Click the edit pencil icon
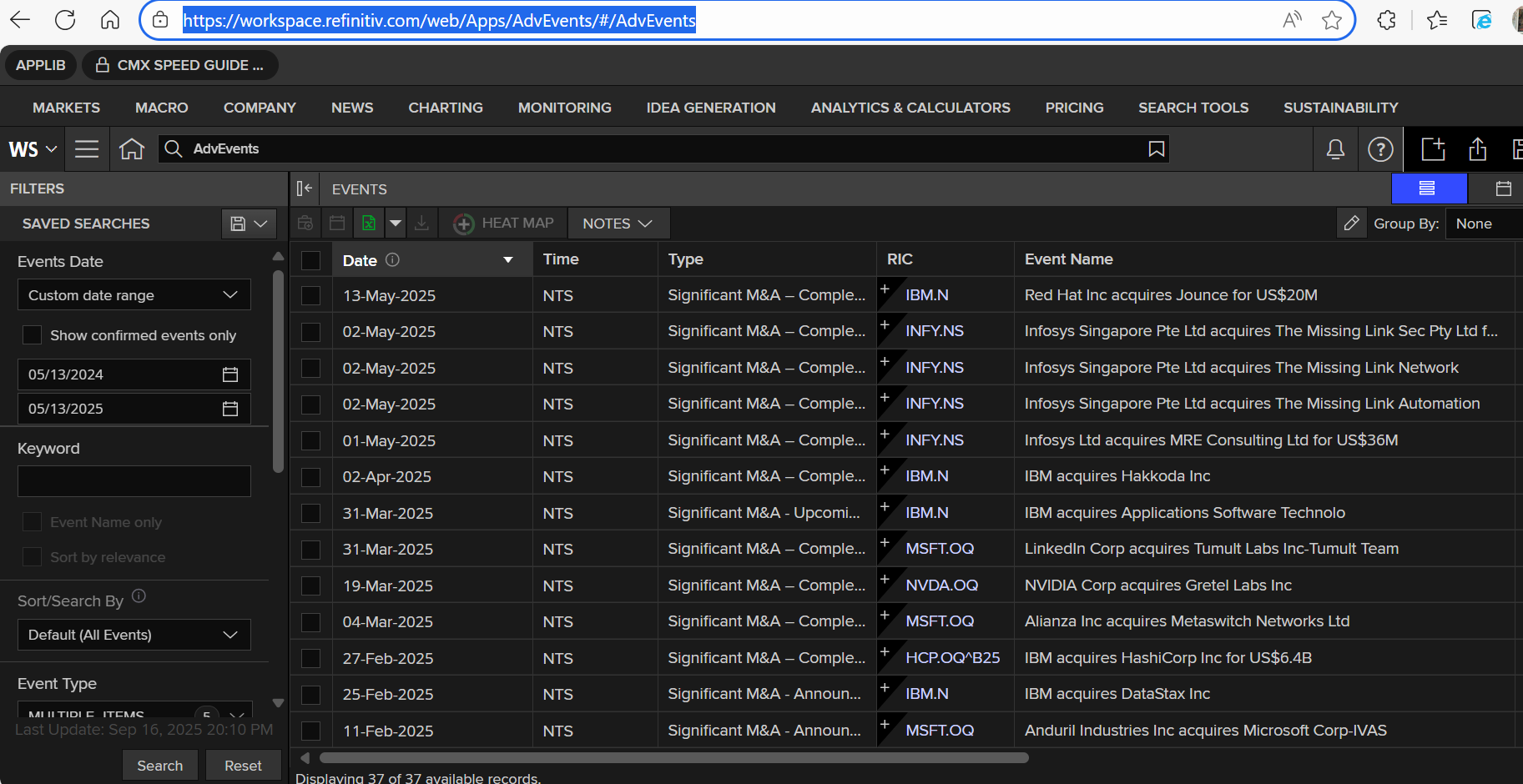The height and width of the screenshot is (784, 1523). click(1351, 224)
